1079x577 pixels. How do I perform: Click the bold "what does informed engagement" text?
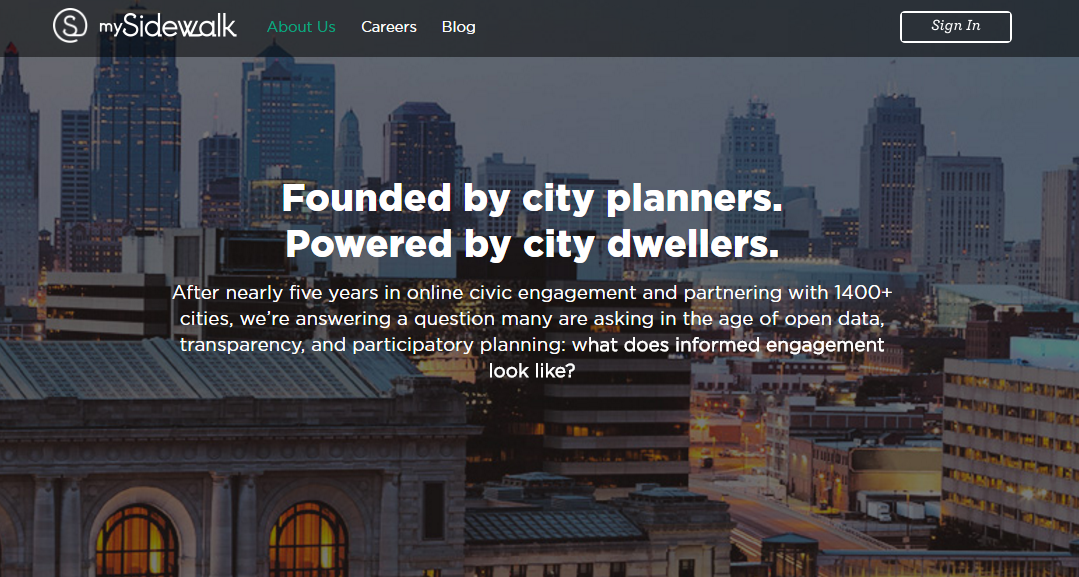(728, 345)
